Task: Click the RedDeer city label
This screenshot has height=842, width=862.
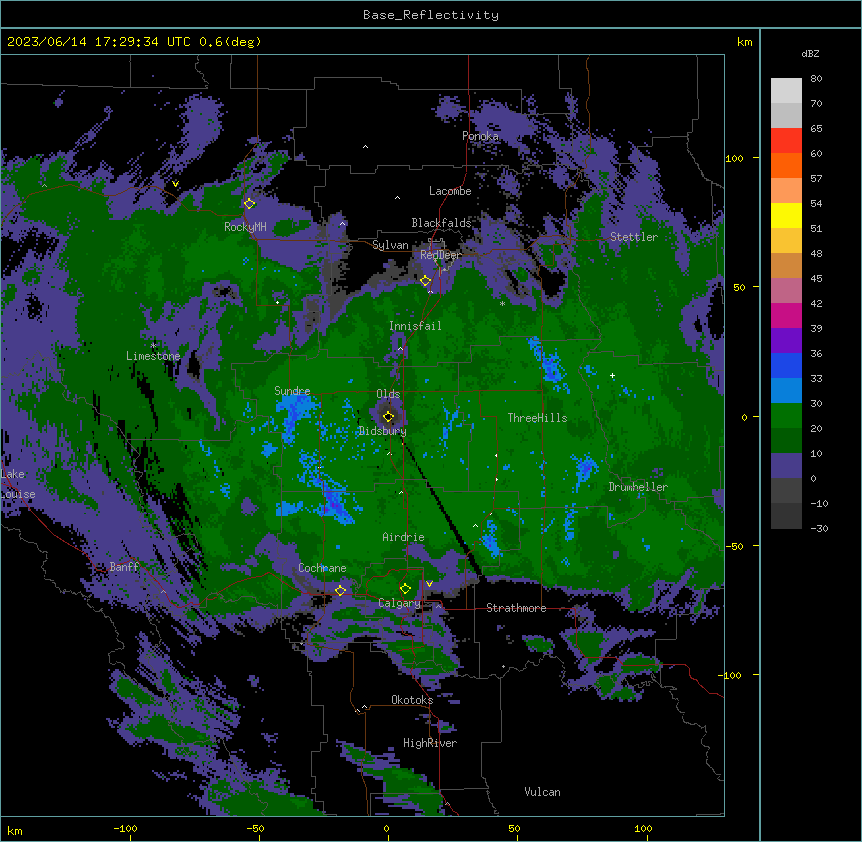Action: click(441, 255)
